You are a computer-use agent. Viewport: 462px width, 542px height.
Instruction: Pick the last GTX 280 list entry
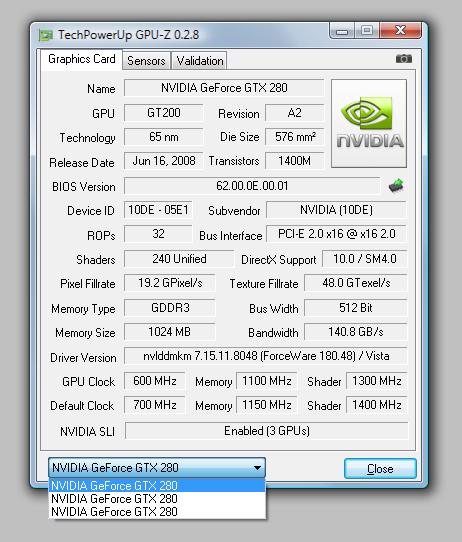click(157, 512)
